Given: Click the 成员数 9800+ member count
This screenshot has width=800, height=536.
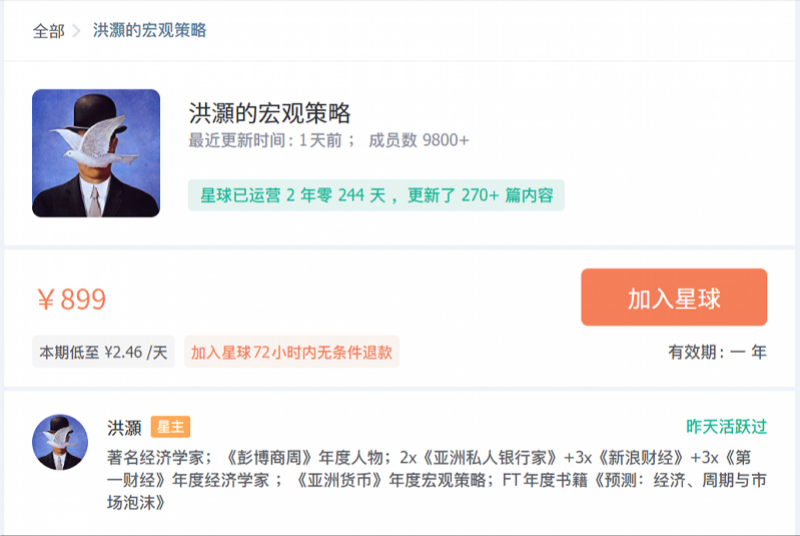Looking at the screenshot, I should click(418, 140).
